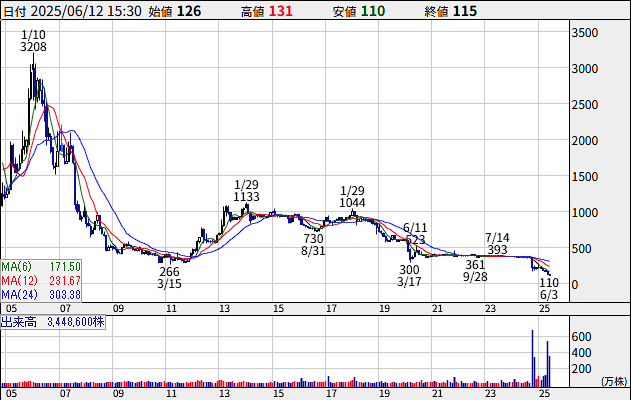Viewport: 631px width, 400px height.
Task: Click the low price value 110
Action: tap(373, 11)
